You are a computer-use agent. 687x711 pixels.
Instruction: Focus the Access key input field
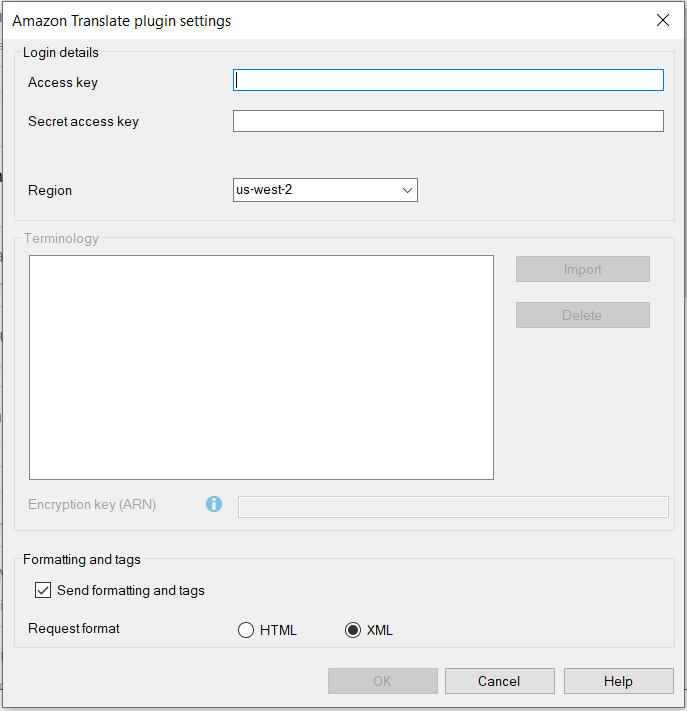[x=448, y=80]
